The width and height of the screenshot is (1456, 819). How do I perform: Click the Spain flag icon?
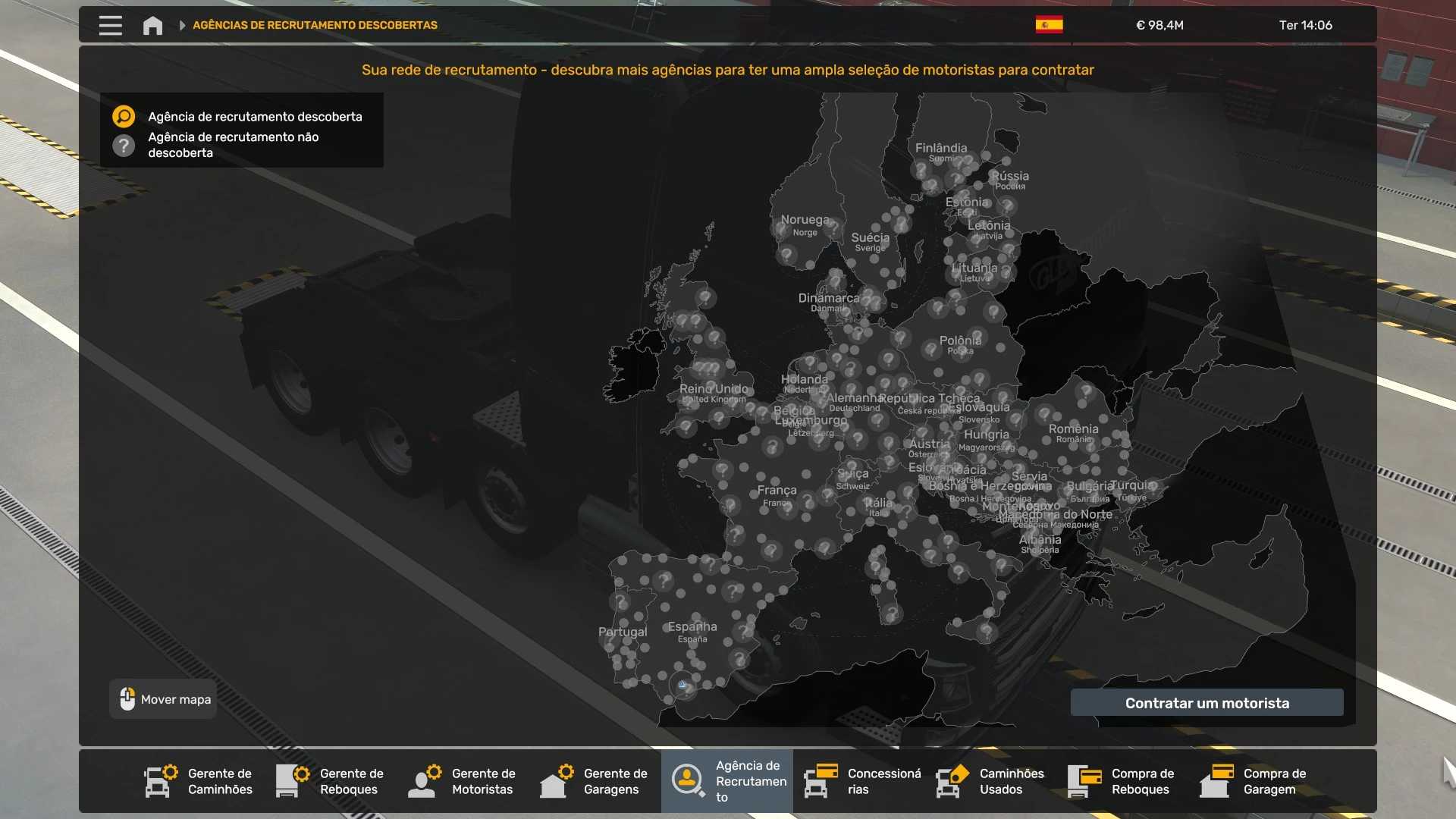pyautogui.click(x=1049, y=25)
